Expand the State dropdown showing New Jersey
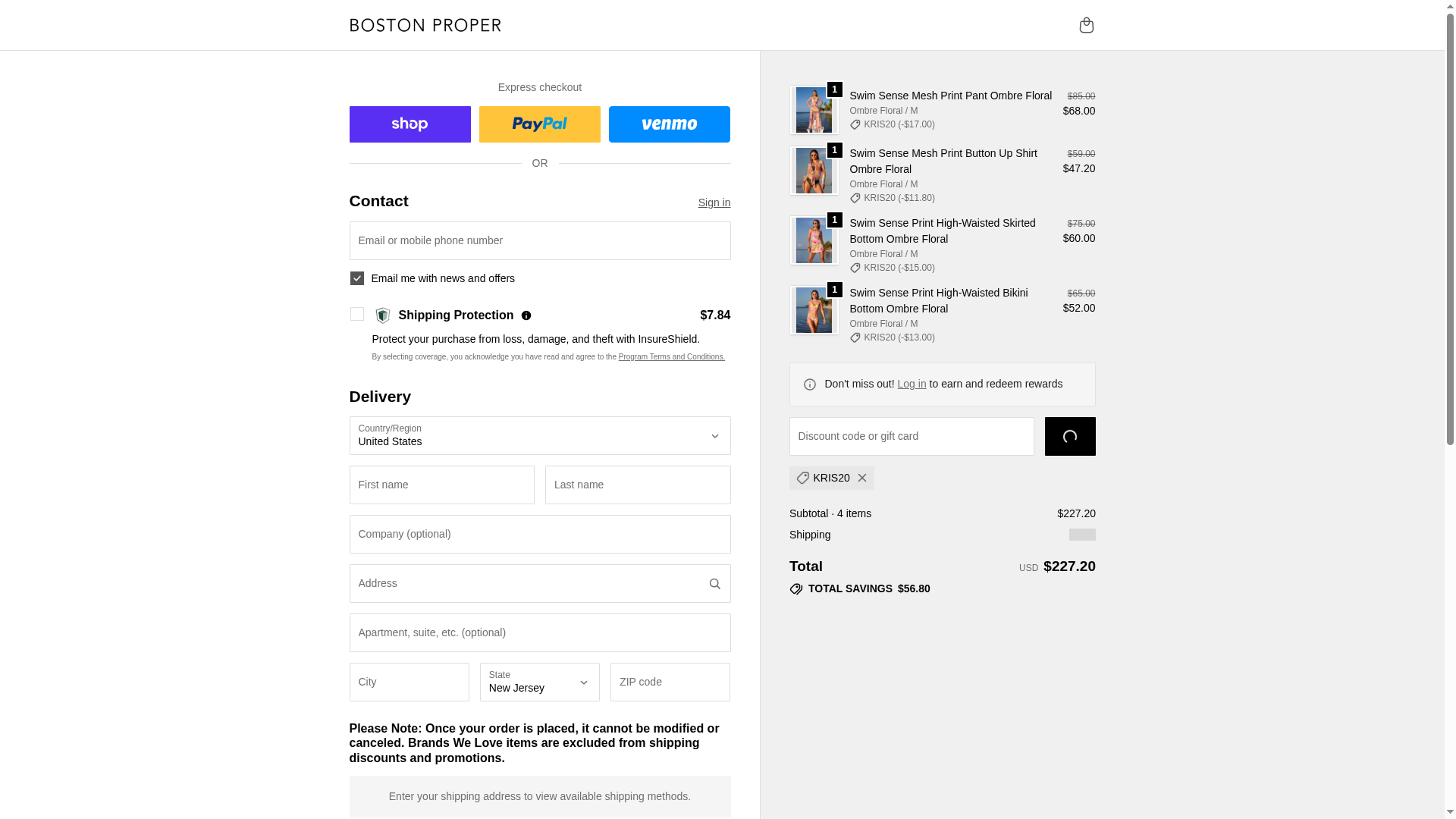1456x819 pixels. coord(539,682)
